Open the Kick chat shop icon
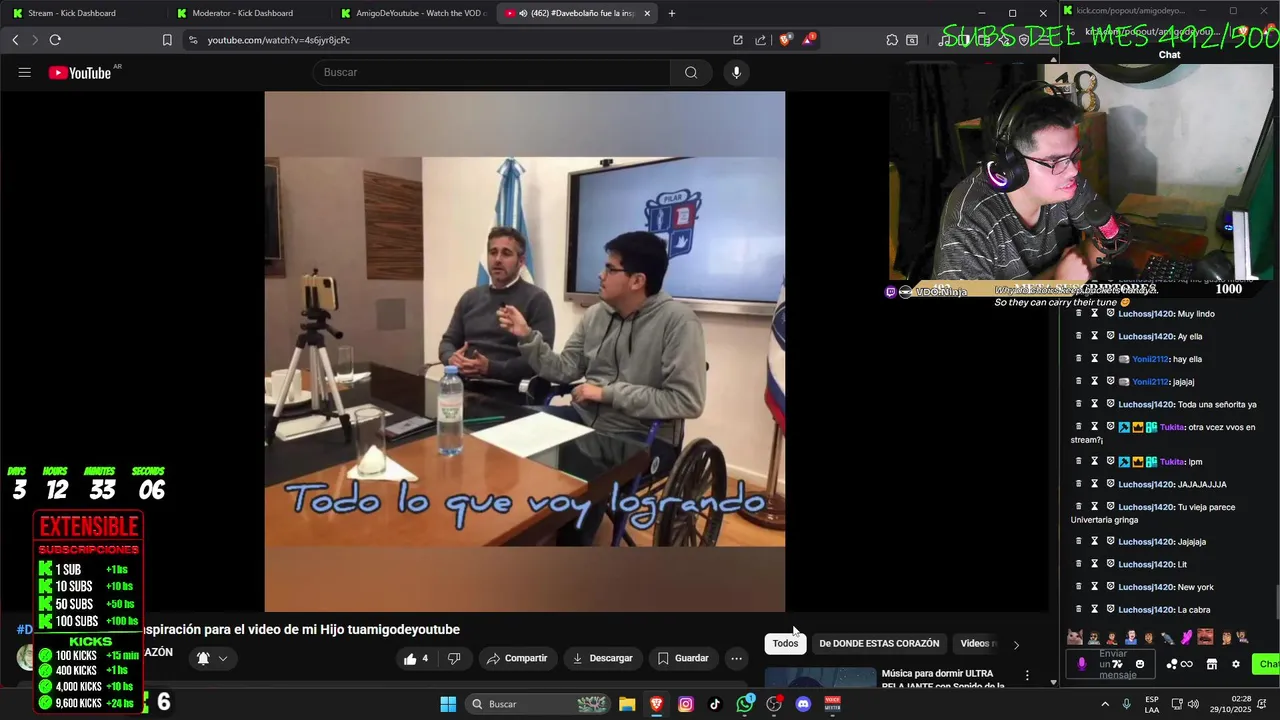The height and width of the screenshot is (720, 1280). point(1212,664)
